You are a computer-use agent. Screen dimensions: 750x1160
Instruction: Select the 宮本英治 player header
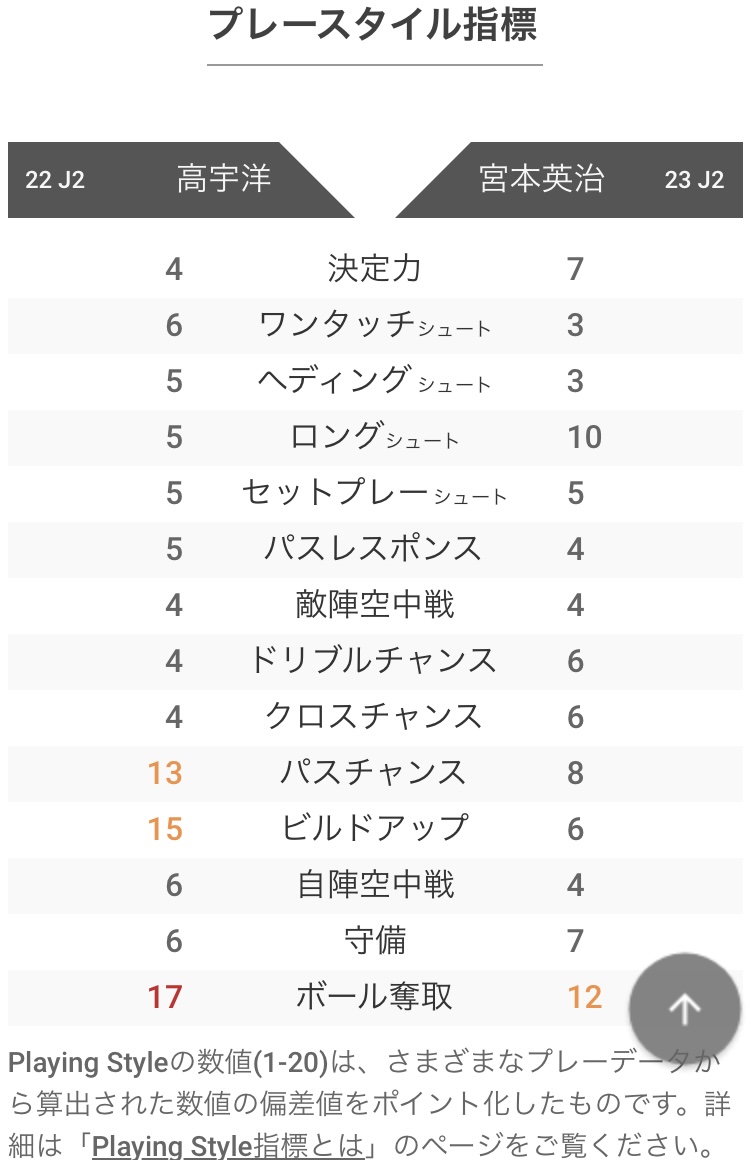click(x=541, y=179)
